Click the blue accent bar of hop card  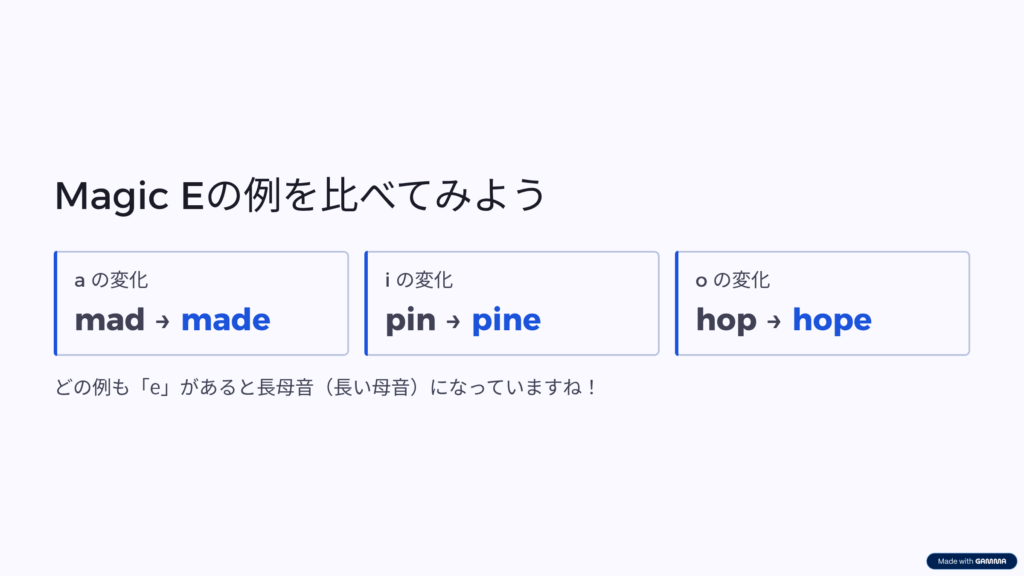677,303
